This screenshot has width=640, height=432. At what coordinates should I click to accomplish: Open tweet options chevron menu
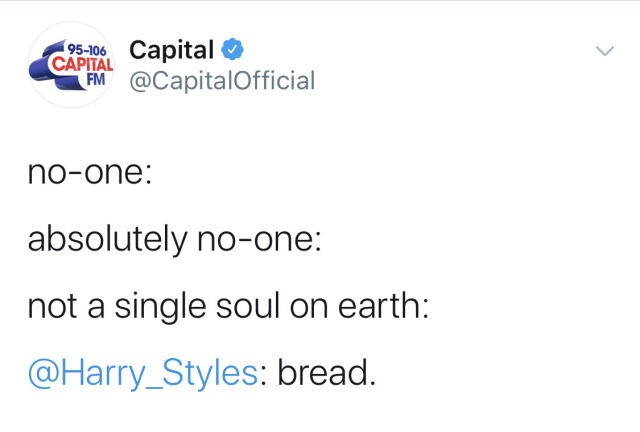click(604, 51)
